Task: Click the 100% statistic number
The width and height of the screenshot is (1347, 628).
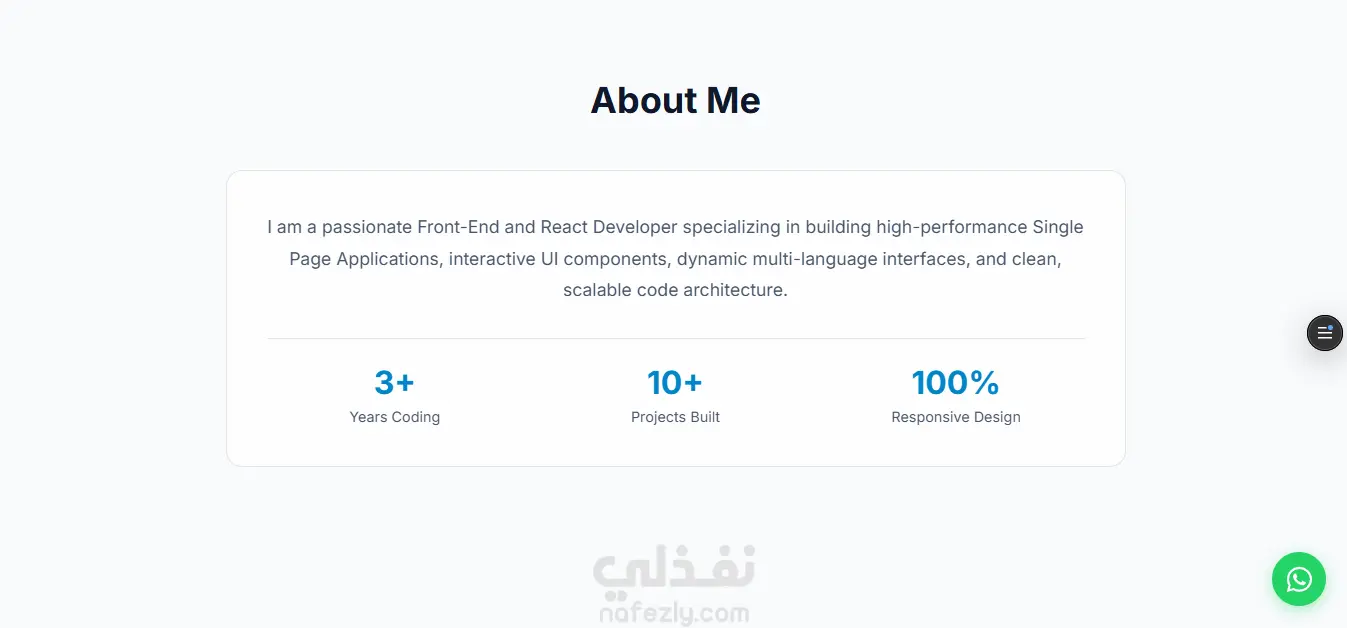Action: 955,382
